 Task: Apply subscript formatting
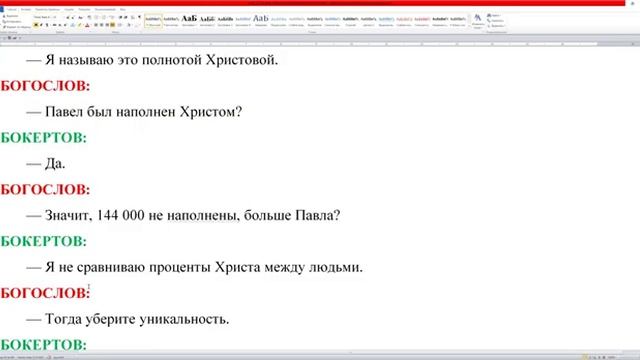(x=60, y=25)
